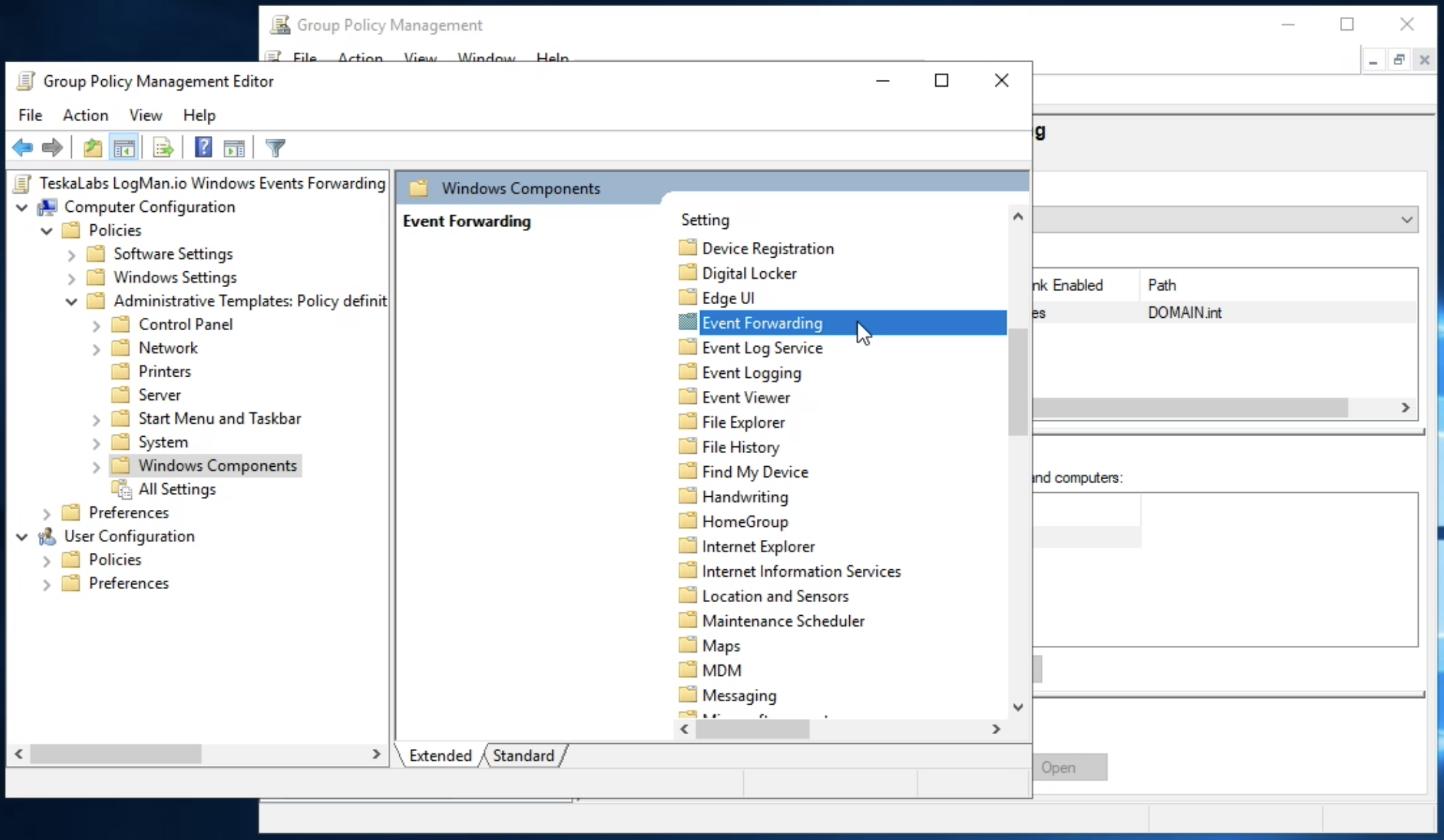
Task: Select Event Viewer in the list
Action: 745,397
